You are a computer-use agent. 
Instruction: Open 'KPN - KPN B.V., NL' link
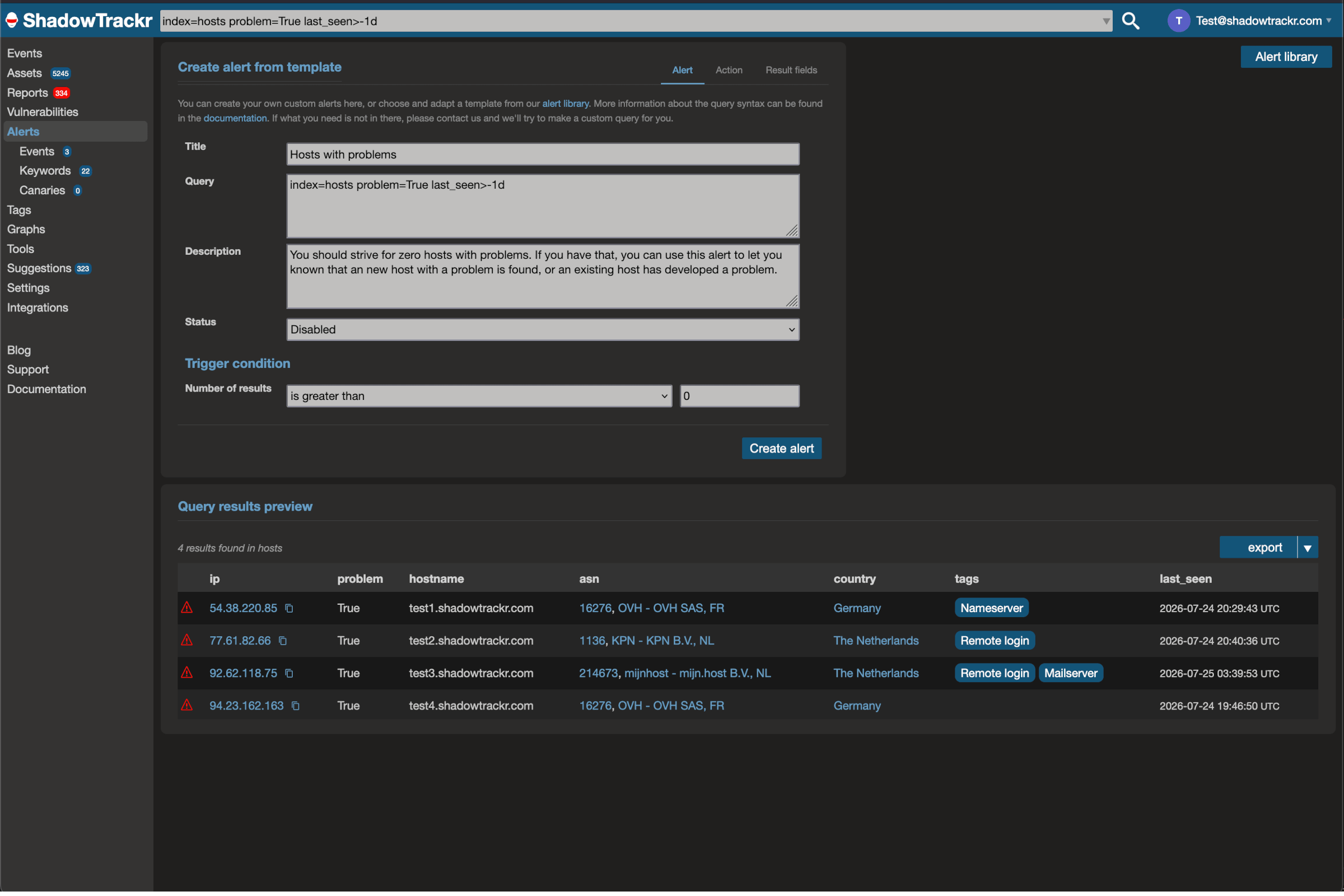tap(663, 641)
